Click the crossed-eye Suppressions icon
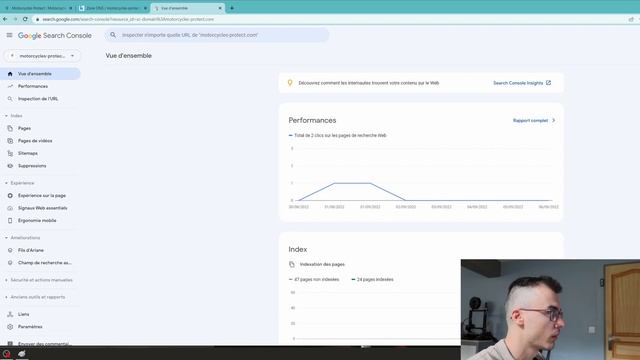Viewport: 640px width, 360px height. coord(10,166)
